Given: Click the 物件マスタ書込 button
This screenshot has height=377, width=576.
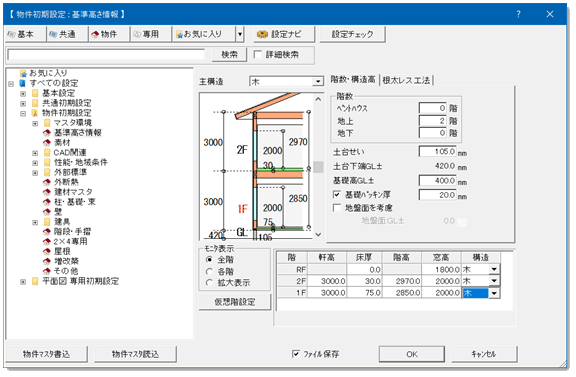Looking at the screenshot, I should 46,354.
